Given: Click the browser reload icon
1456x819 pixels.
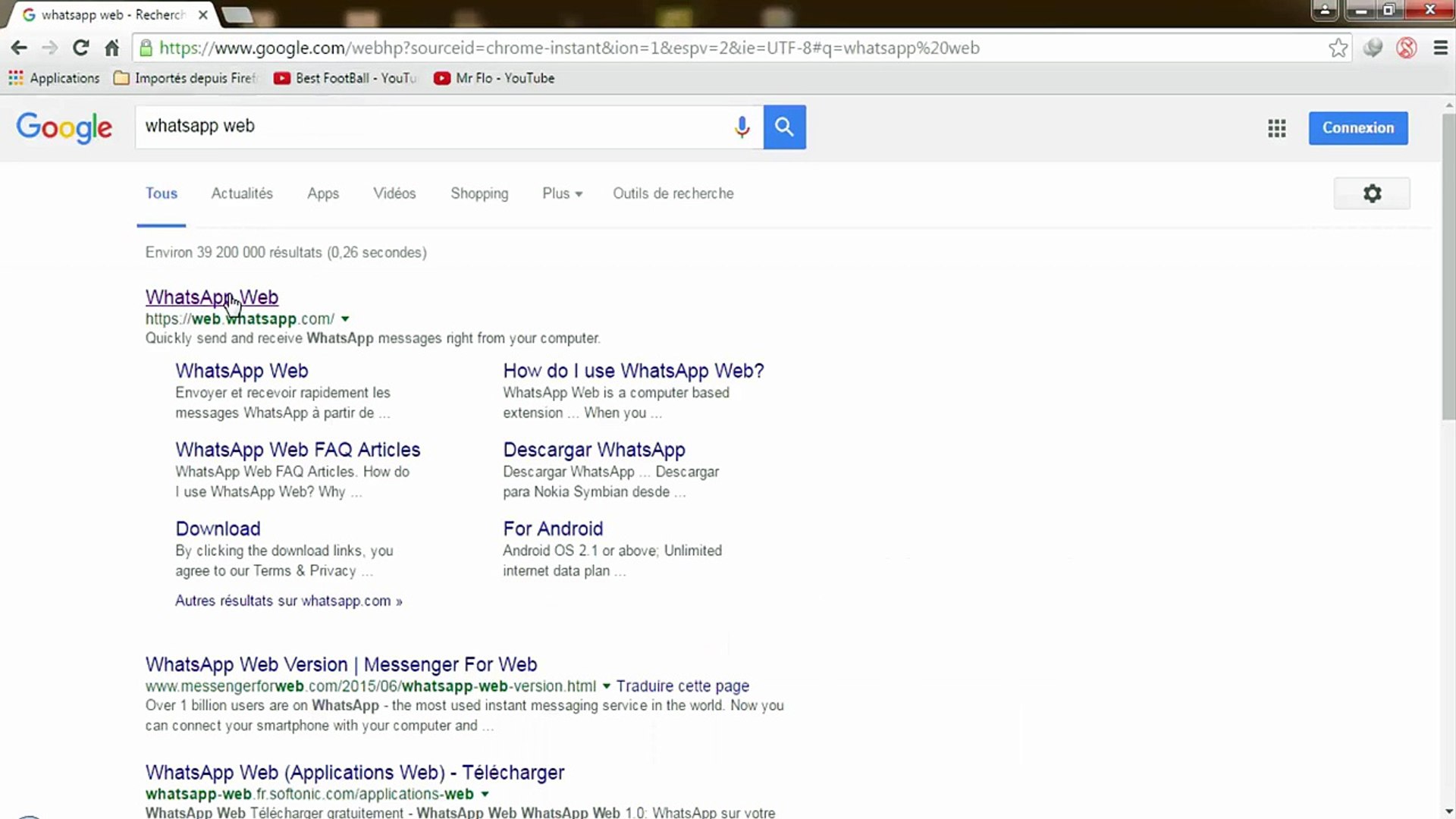Looking at the screenshot, I should tap(80, 48).
